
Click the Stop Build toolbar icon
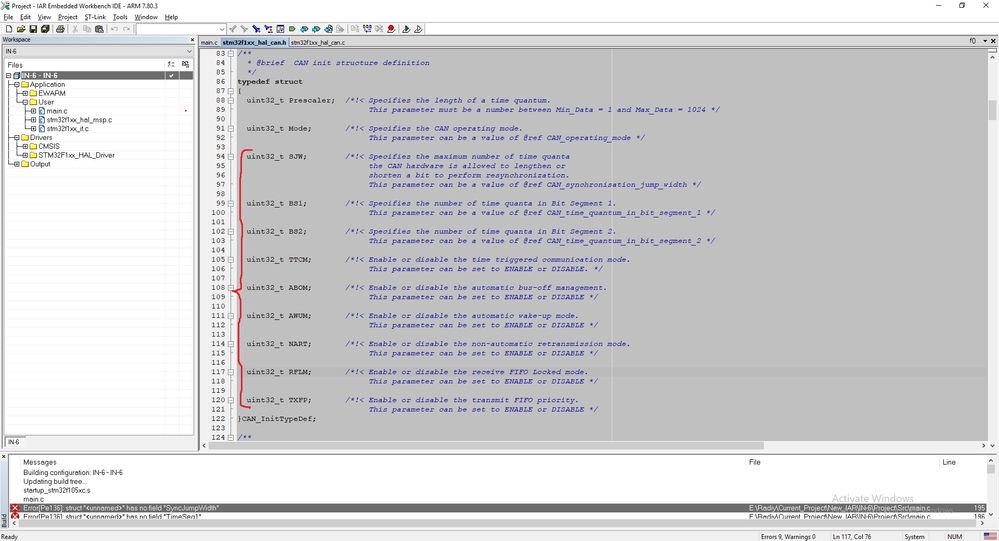pyautogui.click(x=379, y=29)
